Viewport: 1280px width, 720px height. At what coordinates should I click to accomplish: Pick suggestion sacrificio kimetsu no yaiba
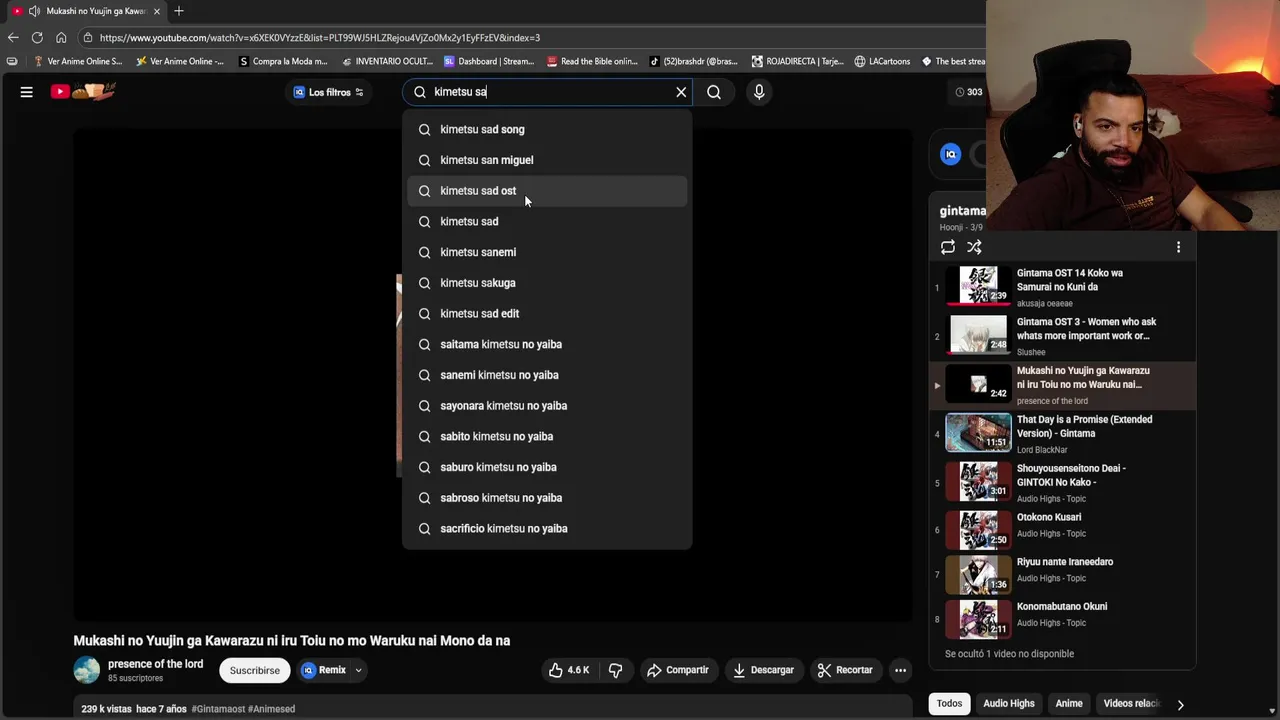[547, 528]
